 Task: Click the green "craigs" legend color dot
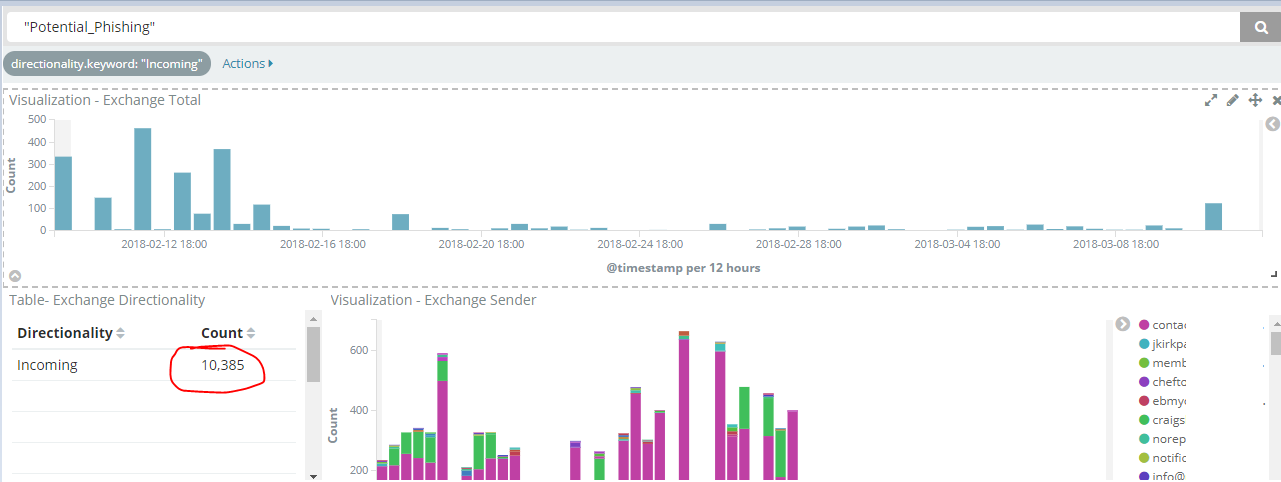coord(1144,420)
